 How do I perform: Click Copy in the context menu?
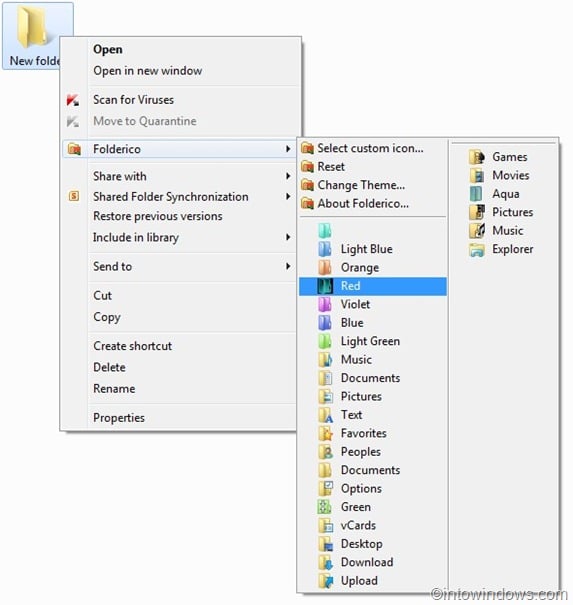click(107, 317)
